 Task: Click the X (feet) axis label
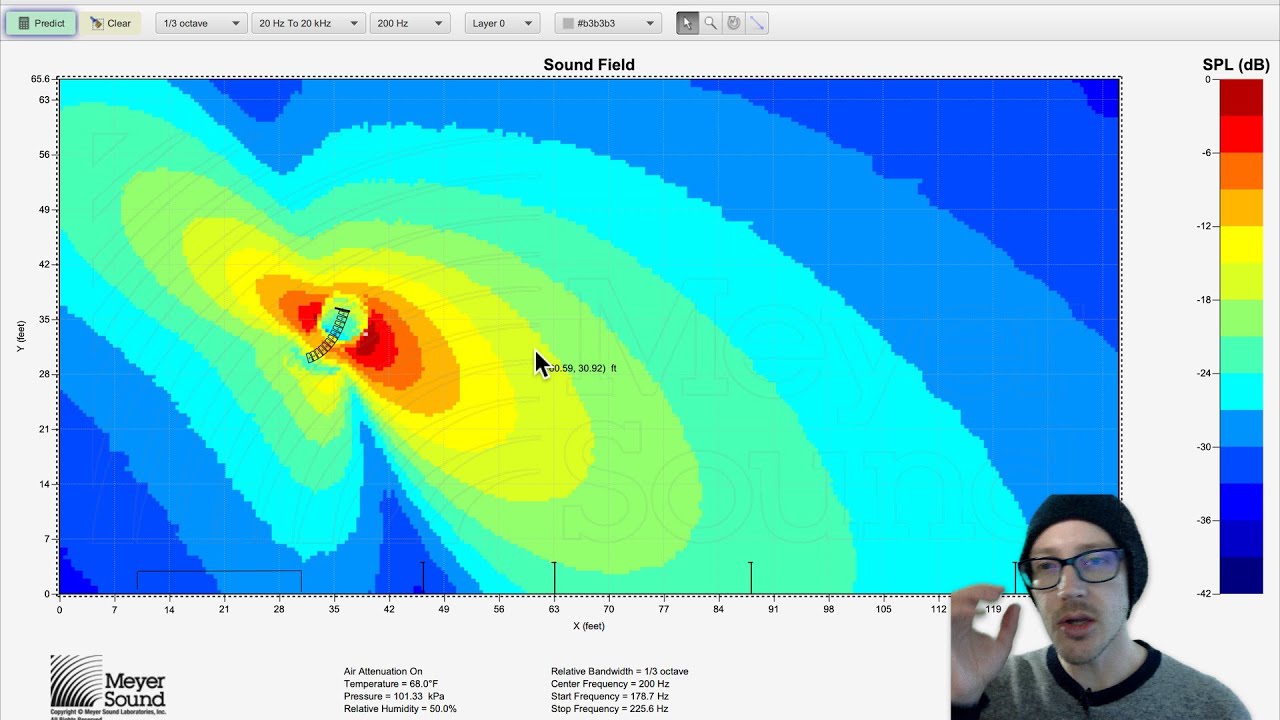pyautogui.click(x=589, y=626)
